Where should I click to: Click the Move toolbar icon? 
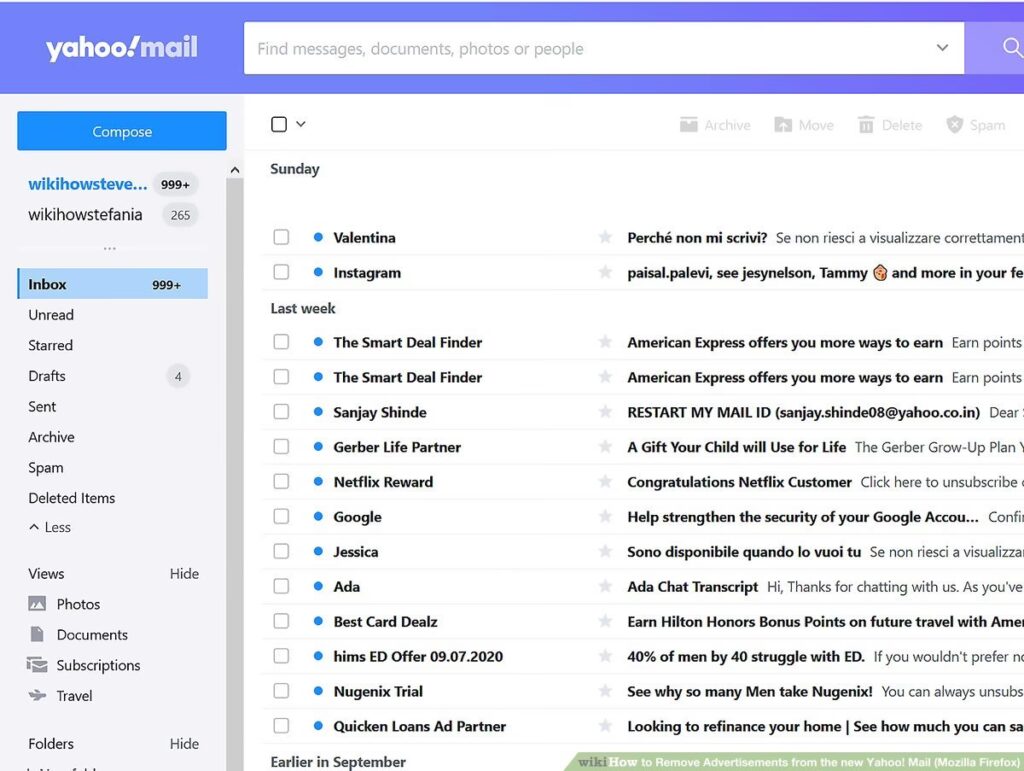pos(783,125)
